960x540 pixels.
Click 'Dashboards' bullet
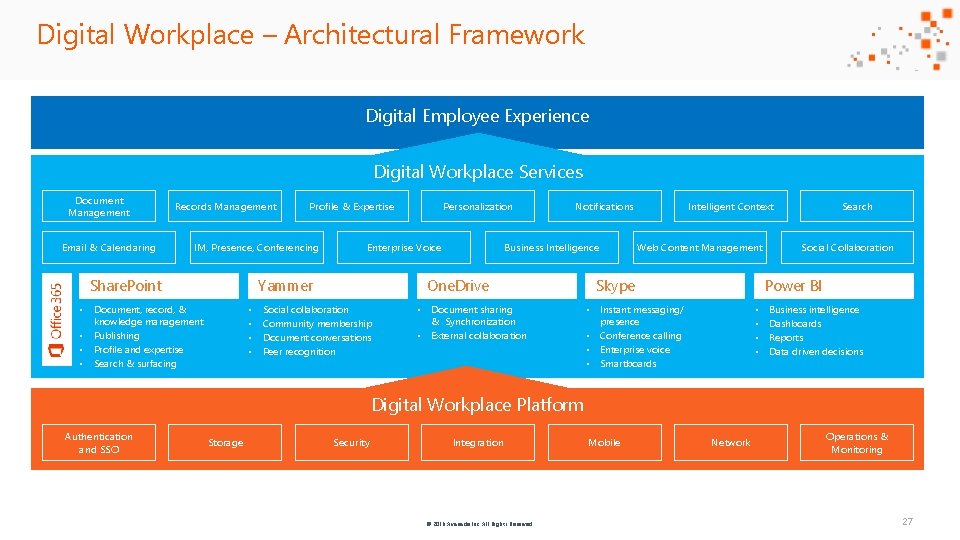pyautogui.click(x=795, y=324)
